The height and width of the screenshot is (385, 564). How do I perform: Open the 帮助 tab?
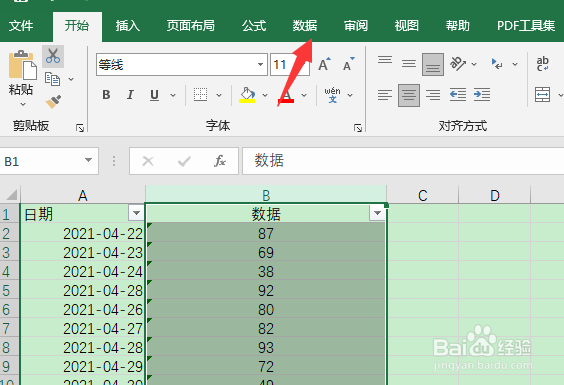click(x=457, y=26)
